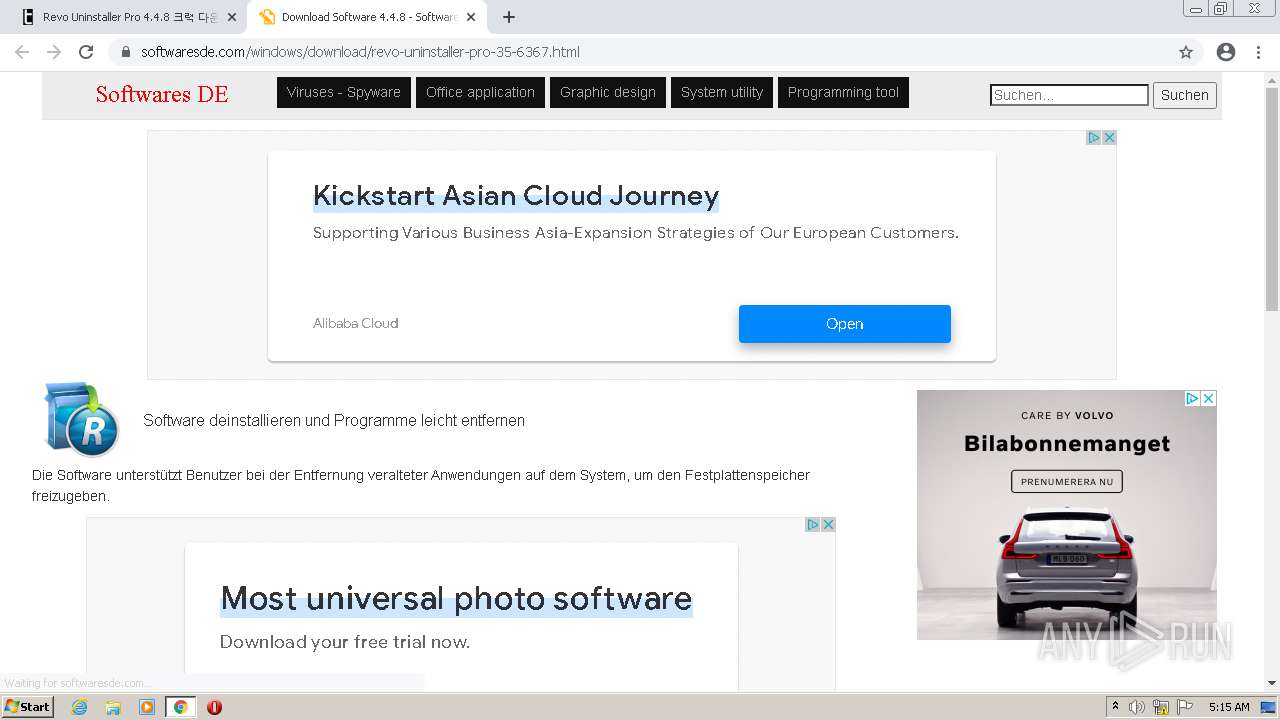Image resolution: width=1280 pixels, height=720 pixels.
Task: Open System utility category
Action: [x=722, y=92]
